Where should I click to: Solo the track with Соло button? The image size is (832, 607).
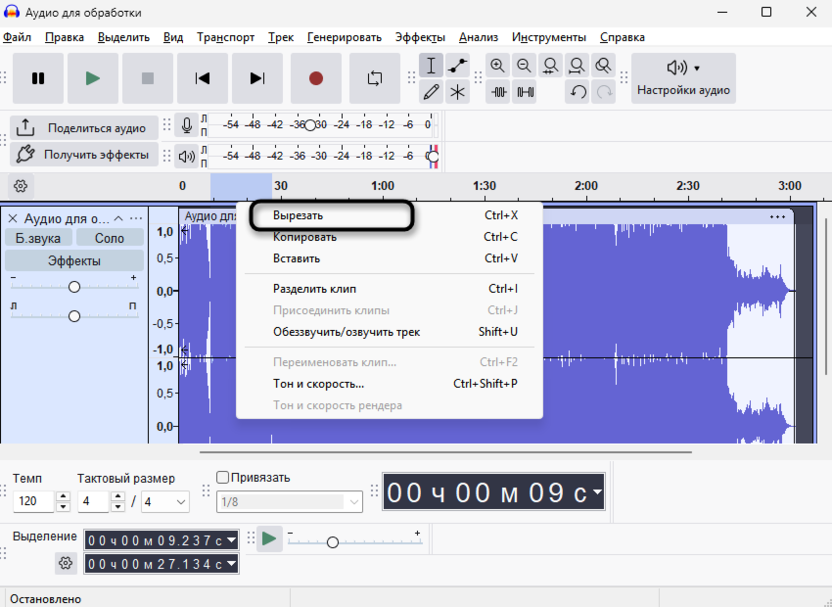click(x=109, y=237)
